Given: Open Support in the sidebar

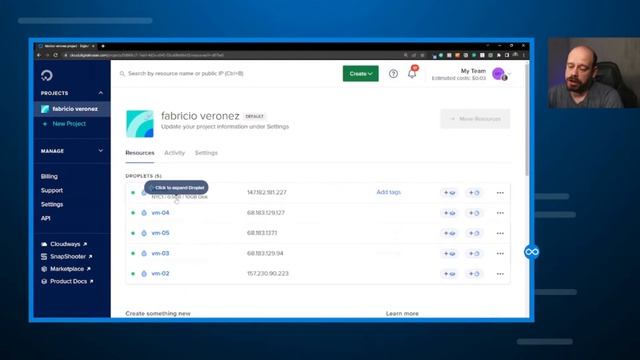Looking at the screenshot, I should 51,190.
